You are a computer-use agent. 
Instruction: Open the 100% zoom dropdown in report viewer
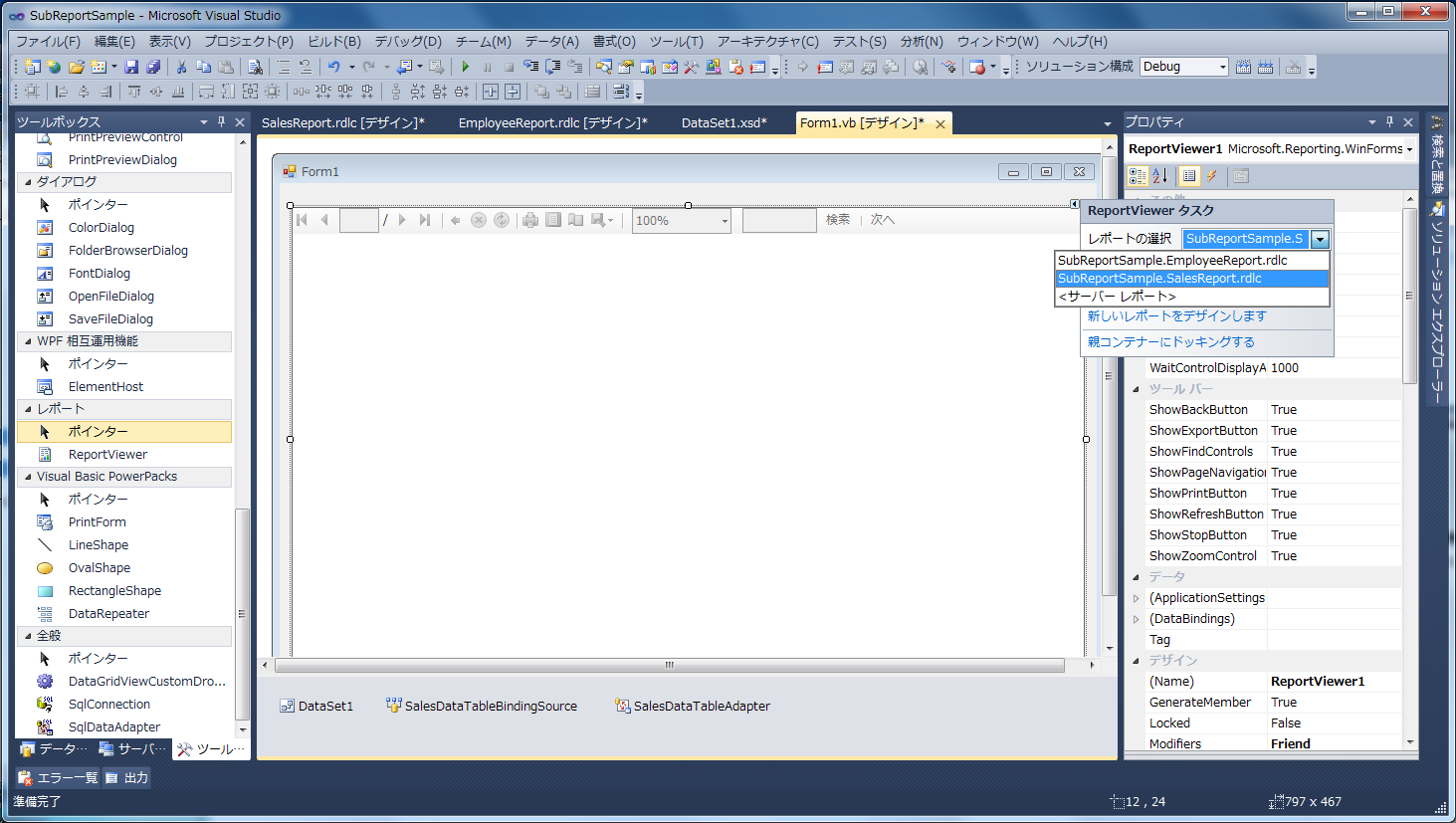pyautogui.click(x=725, y=221)
